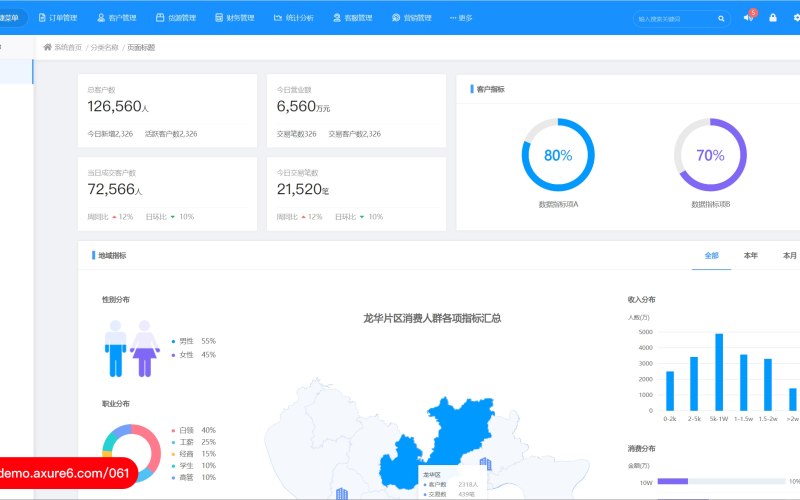Viewport: 800px width, 500px height.
Task: Click the 2-5k income bar
Action: click(694, 384)
